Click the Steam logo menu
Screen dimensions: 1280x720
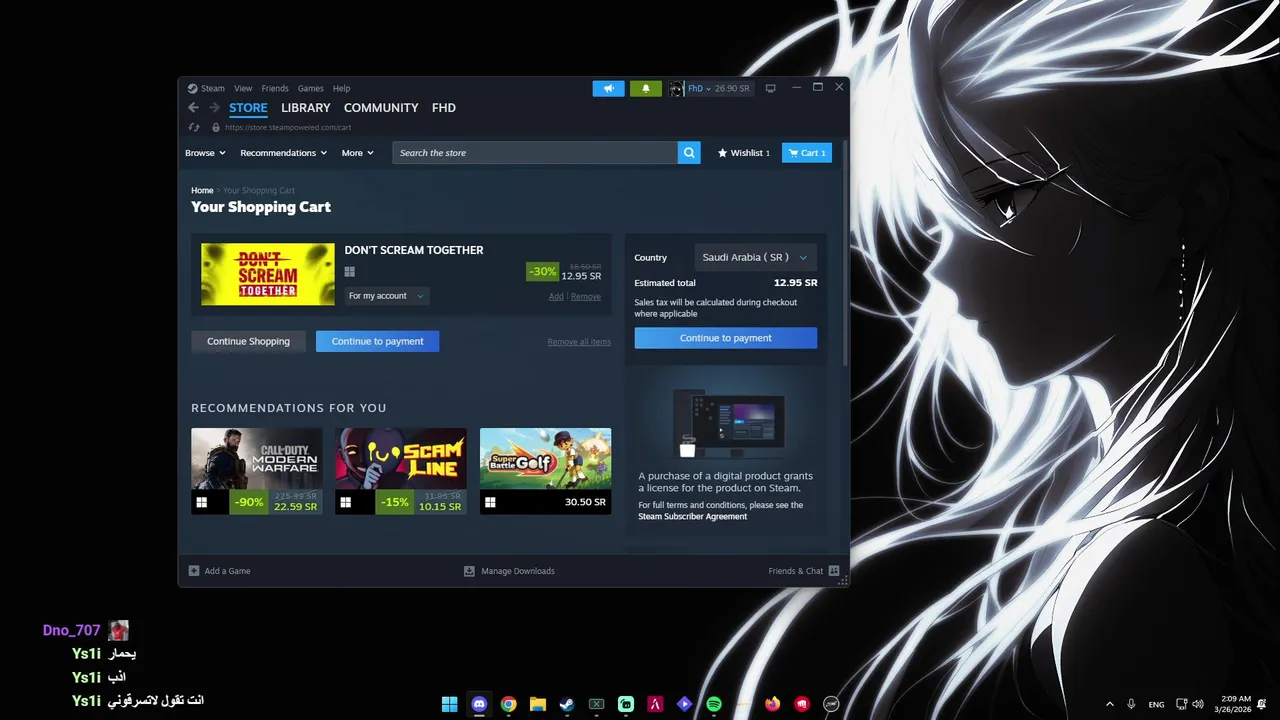pos(193,88)
